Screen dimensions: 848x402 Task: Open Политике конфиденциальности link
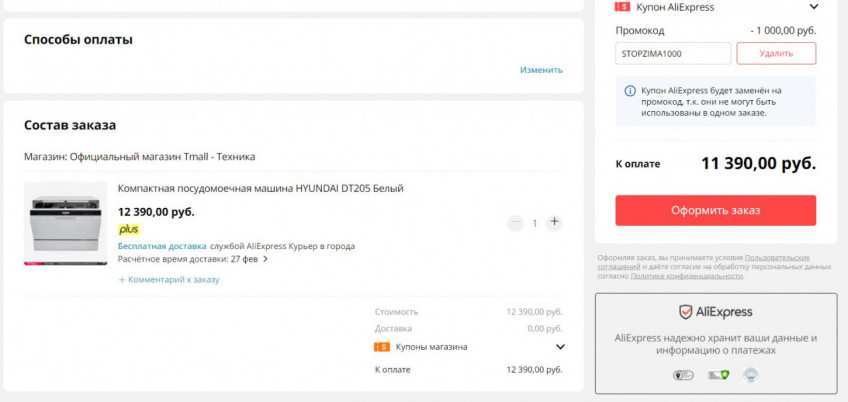tap(687, 276)
